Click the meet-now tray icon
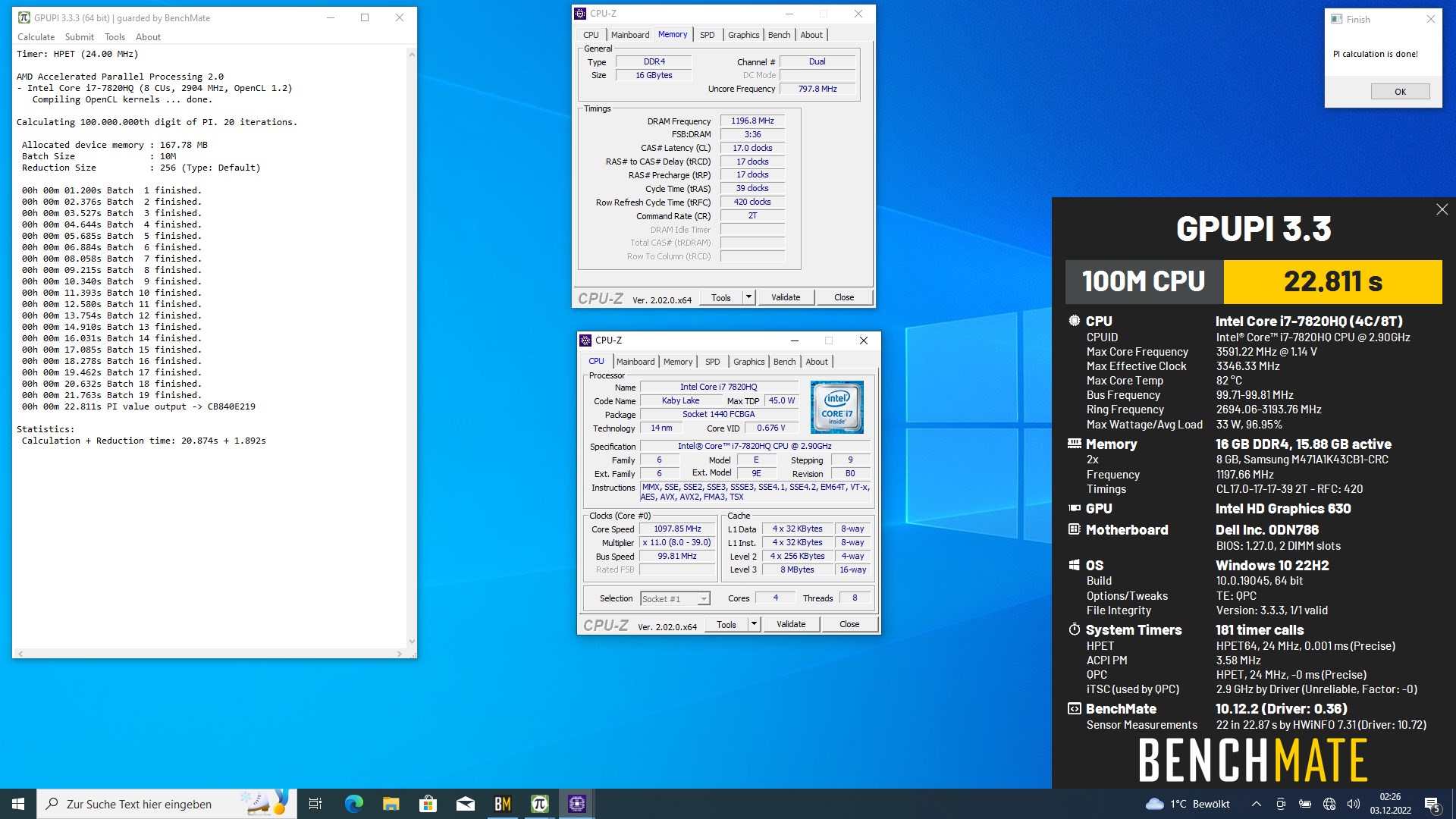Image resolution: width=1456 pixels, height=819 pixels. [x=1281, y=804]
